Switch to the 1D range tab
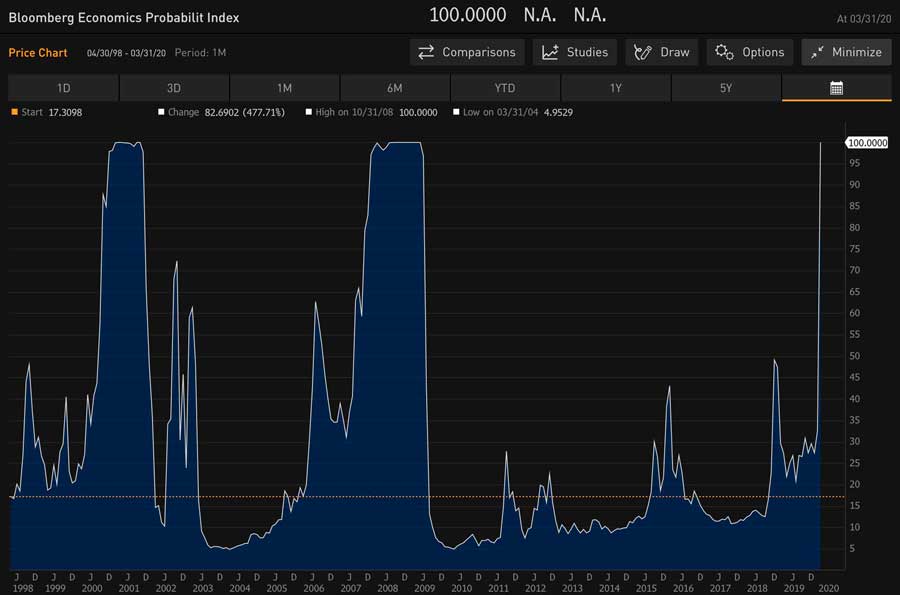This screenshot has width=900, height=595. (x=63, y=88)
